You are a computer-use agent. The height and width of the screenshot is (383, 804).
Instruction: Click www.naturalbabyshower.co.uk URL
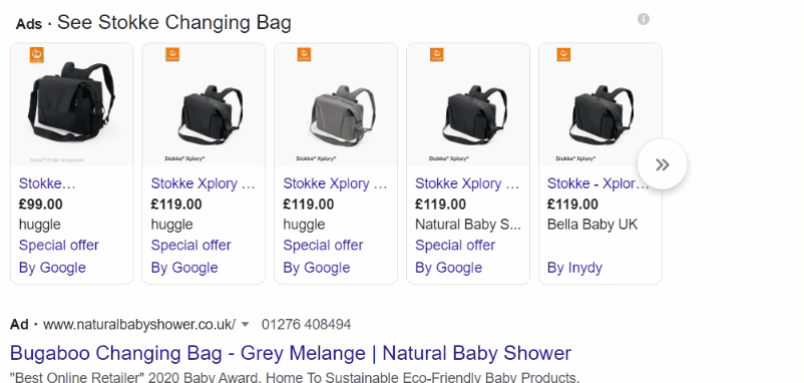click(139, 325)
